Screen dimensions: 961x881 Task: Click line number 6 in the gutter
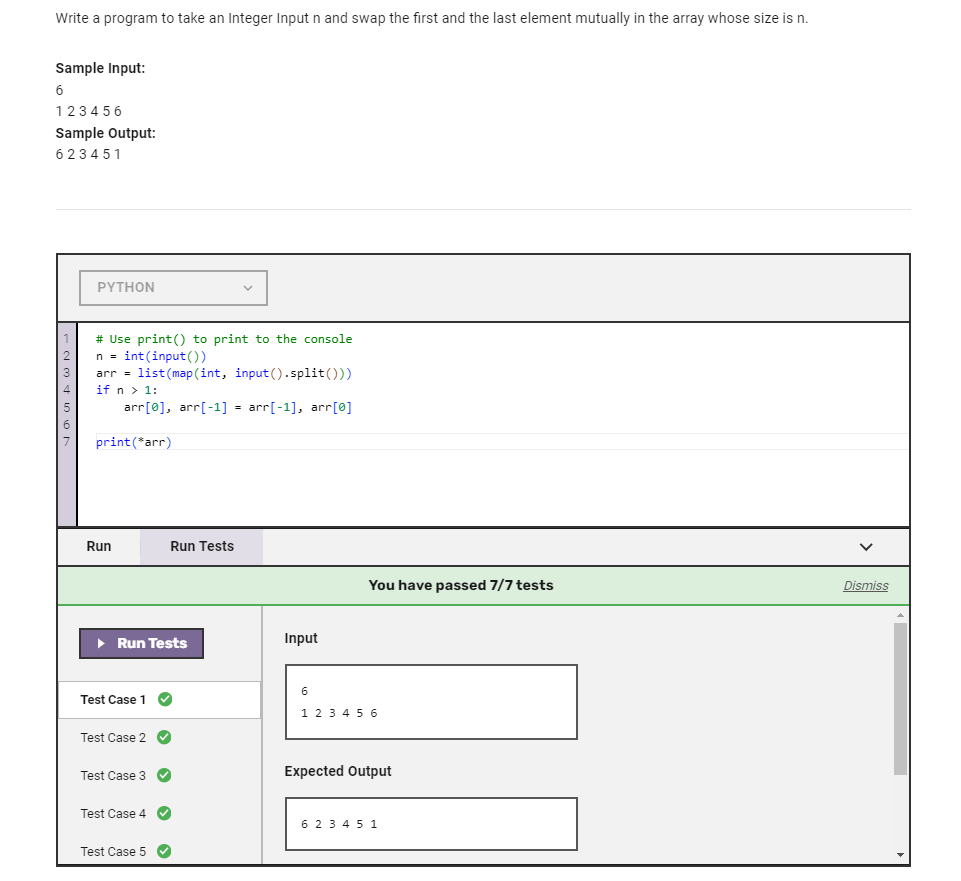[x=66, y=425]
